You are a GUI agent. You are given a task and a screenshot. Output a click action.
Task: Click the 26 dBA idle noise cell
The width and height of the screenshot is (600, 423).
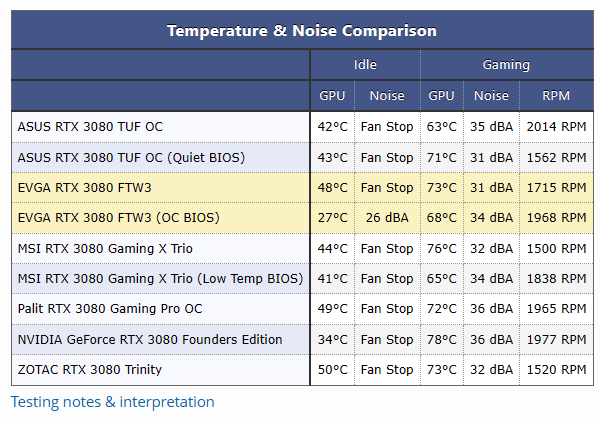(386, 218)
